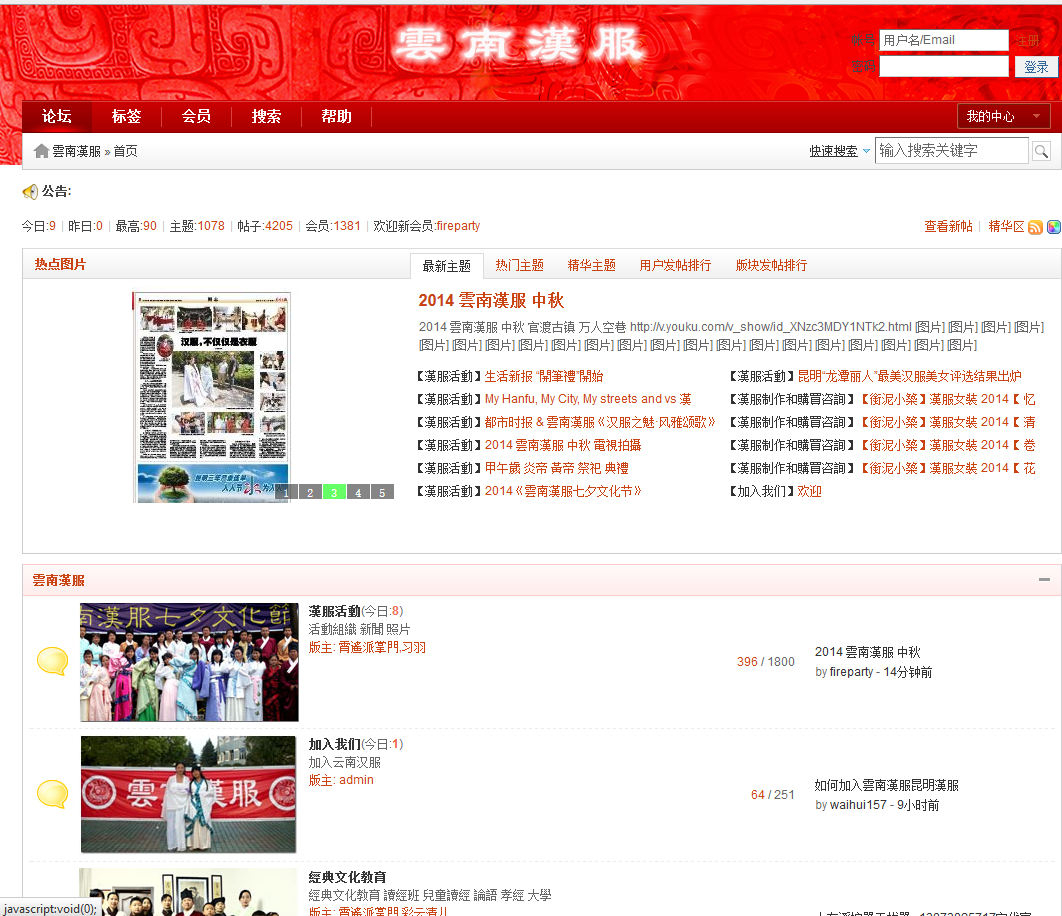Focus the 用户名/Email input field

(943, 40)
